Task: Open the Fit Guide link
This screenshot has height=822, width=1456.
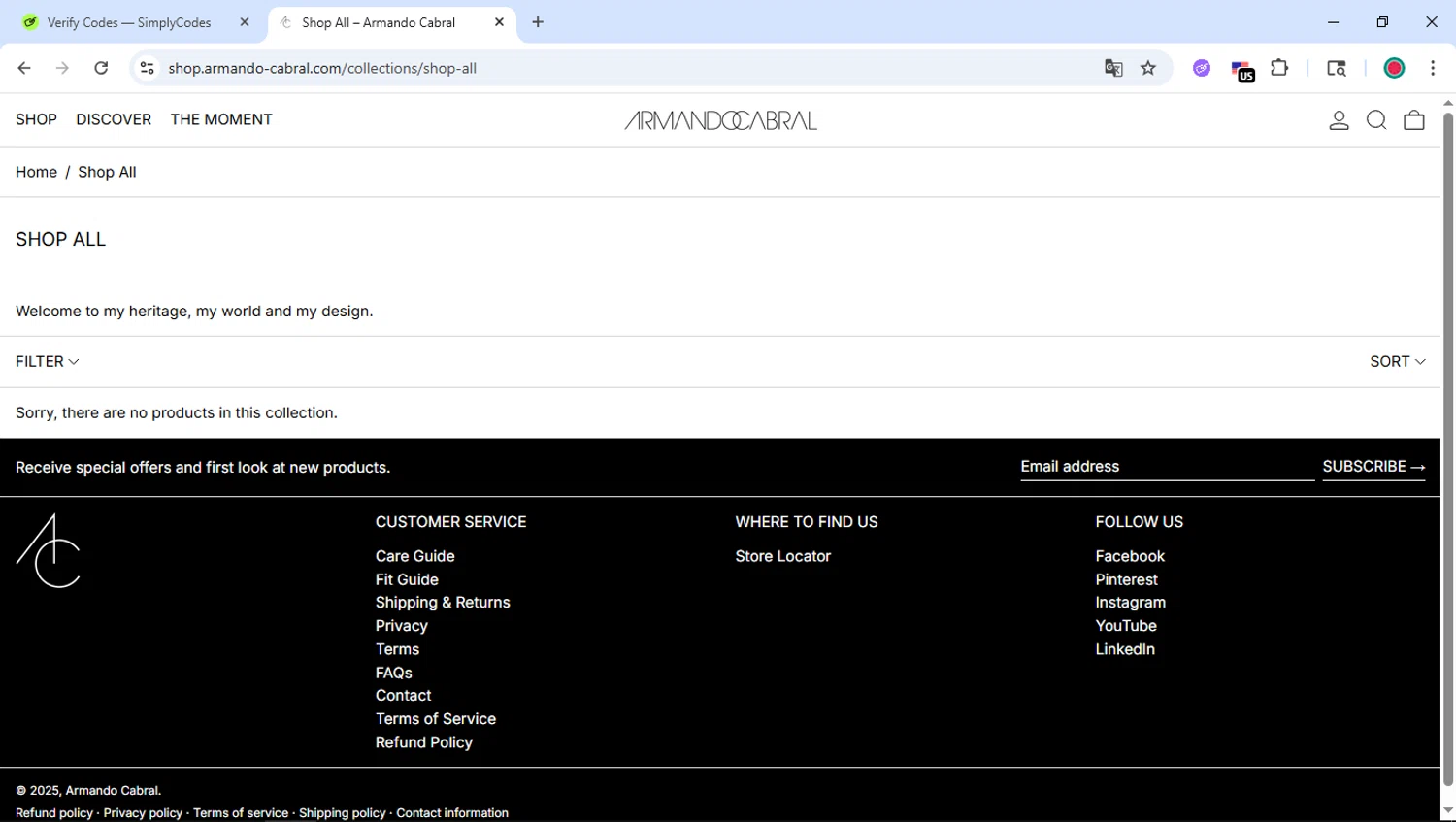Action: pyautogui.click(x=407, y=579)
